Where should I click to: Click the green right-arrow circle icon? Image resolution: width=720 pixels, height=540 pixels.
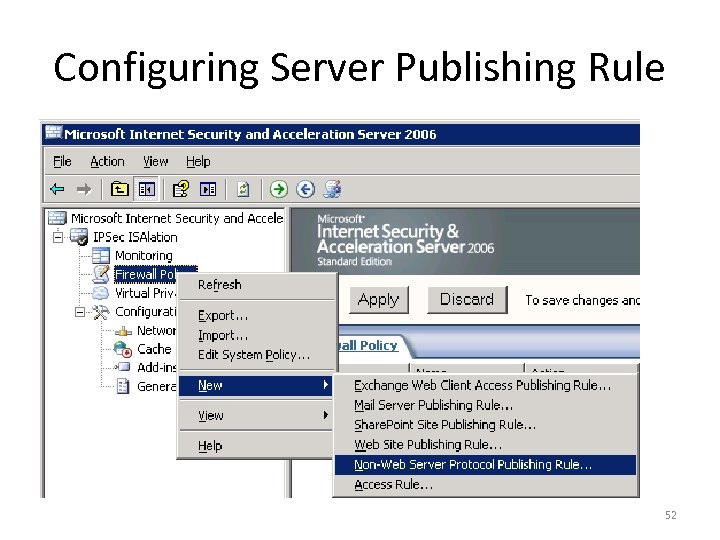click(279, 189)
